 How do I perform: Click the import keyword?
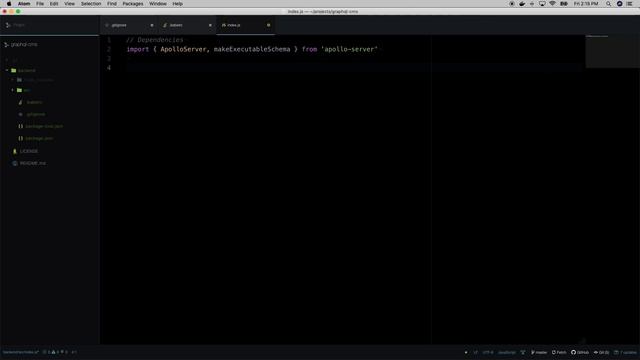(138, 49)
